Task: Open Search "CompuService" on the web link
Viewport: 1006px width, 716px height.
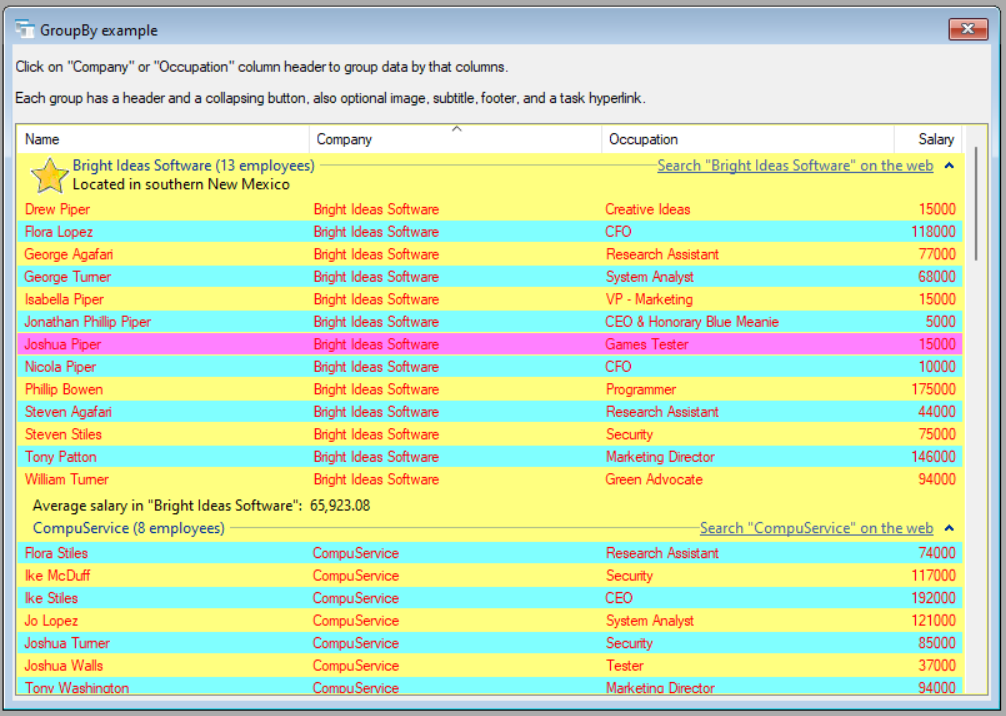Action: (816, 528)
